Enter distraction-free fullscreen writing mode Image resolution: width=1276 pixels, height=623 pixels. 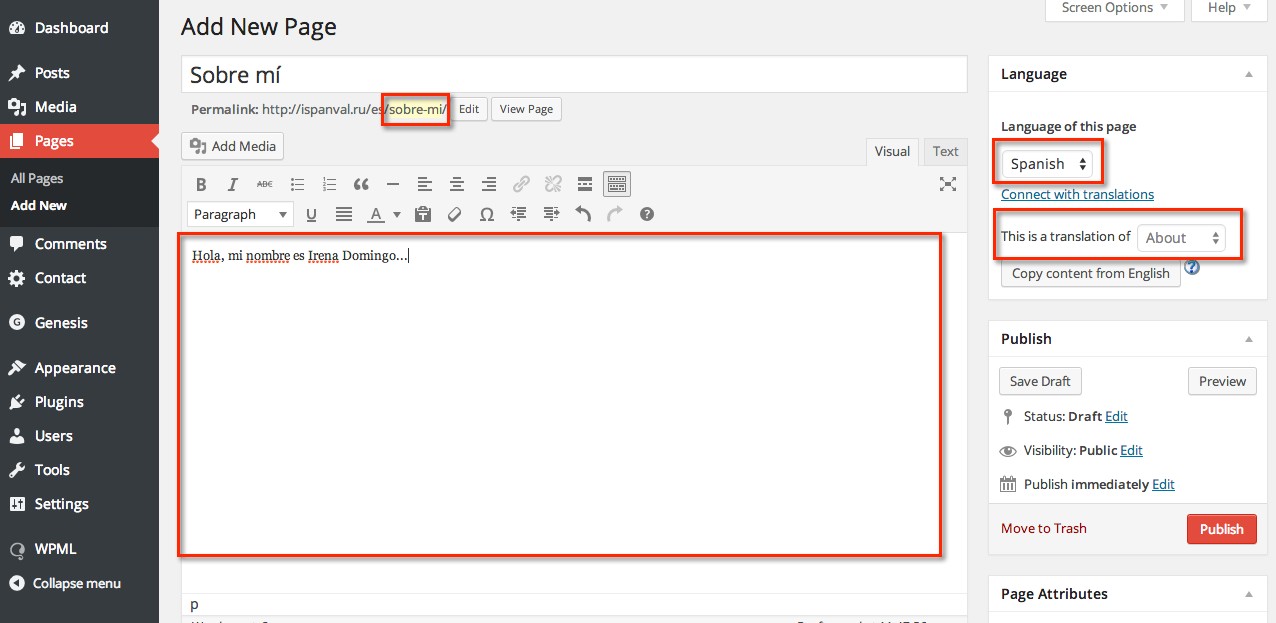pyautogui.click(x=948, y=184)
